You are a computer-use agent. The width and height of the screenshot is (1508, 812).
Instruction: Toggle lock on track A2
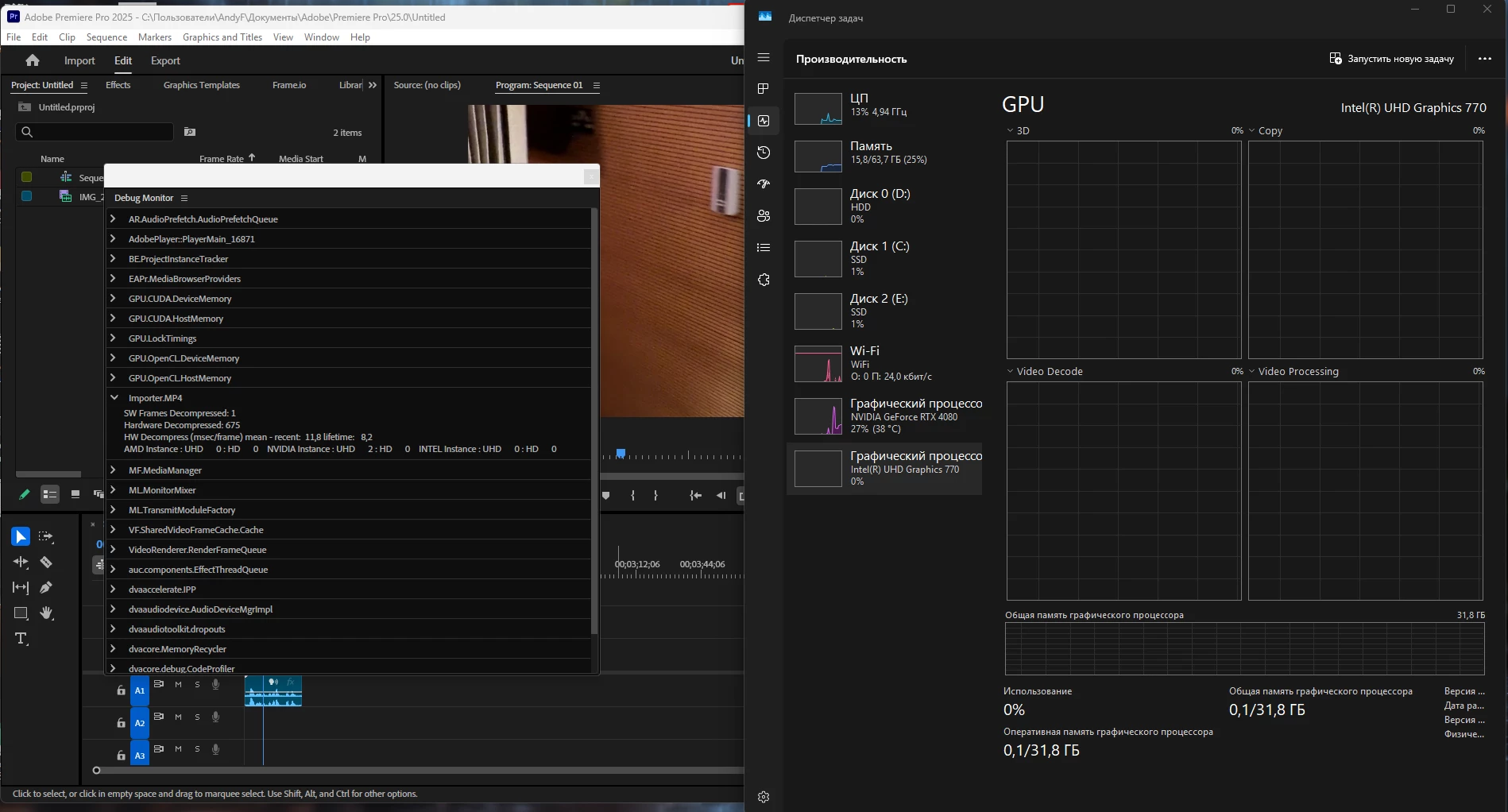pyautogui.click(x=121, y=723)
